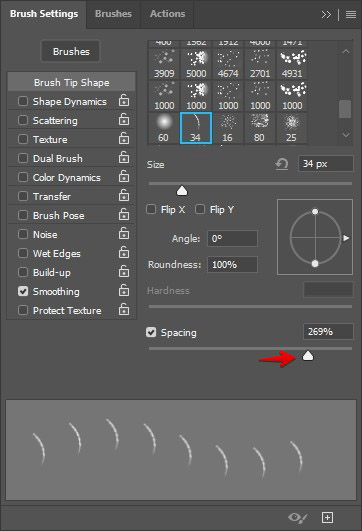
Task: Enable the Scattering checkbox
Action: (x=23, y=120)
